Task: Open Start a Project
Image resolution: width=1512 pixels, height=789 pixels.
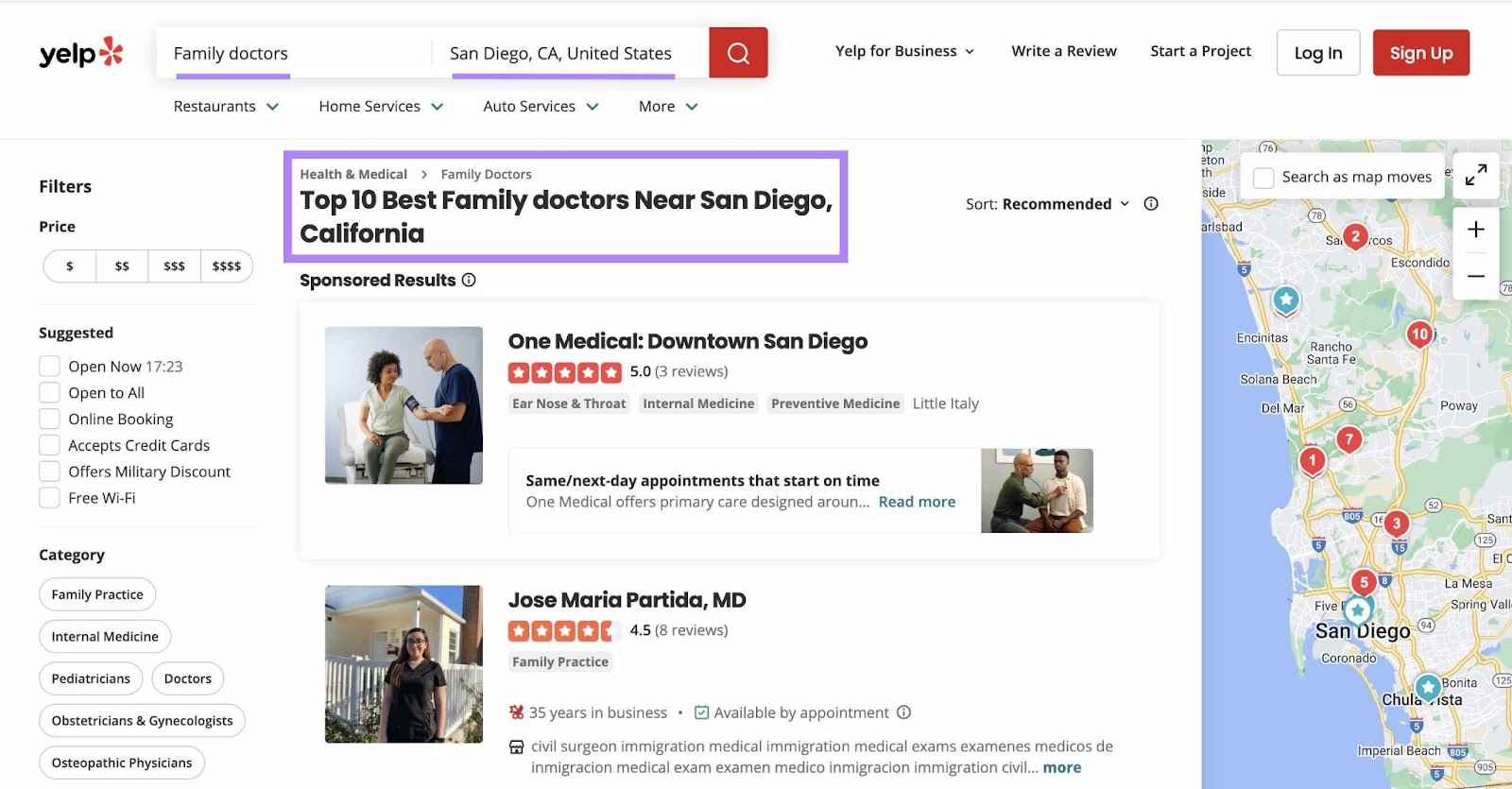Action: (x=1200, y=51)
